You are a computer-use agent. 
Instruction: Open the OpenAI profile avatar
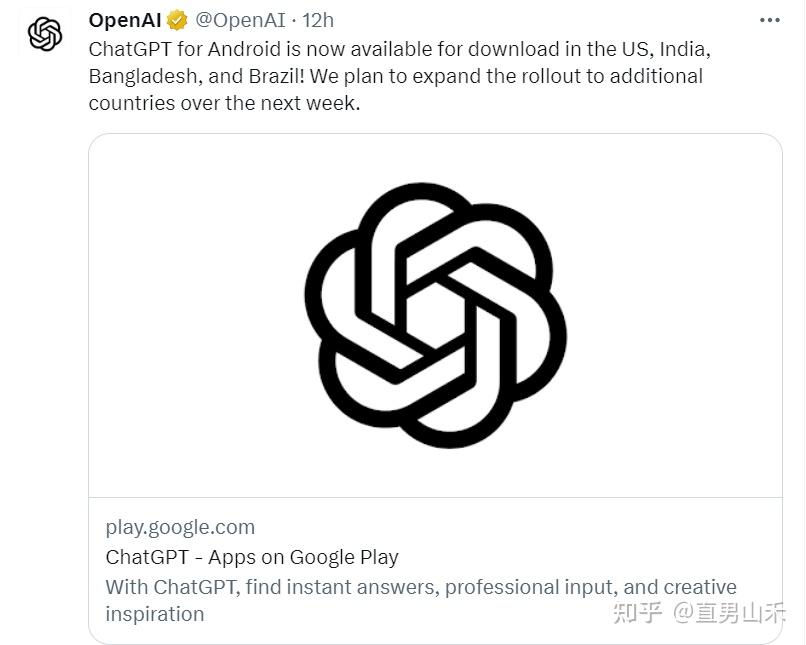tap(45, 34)
